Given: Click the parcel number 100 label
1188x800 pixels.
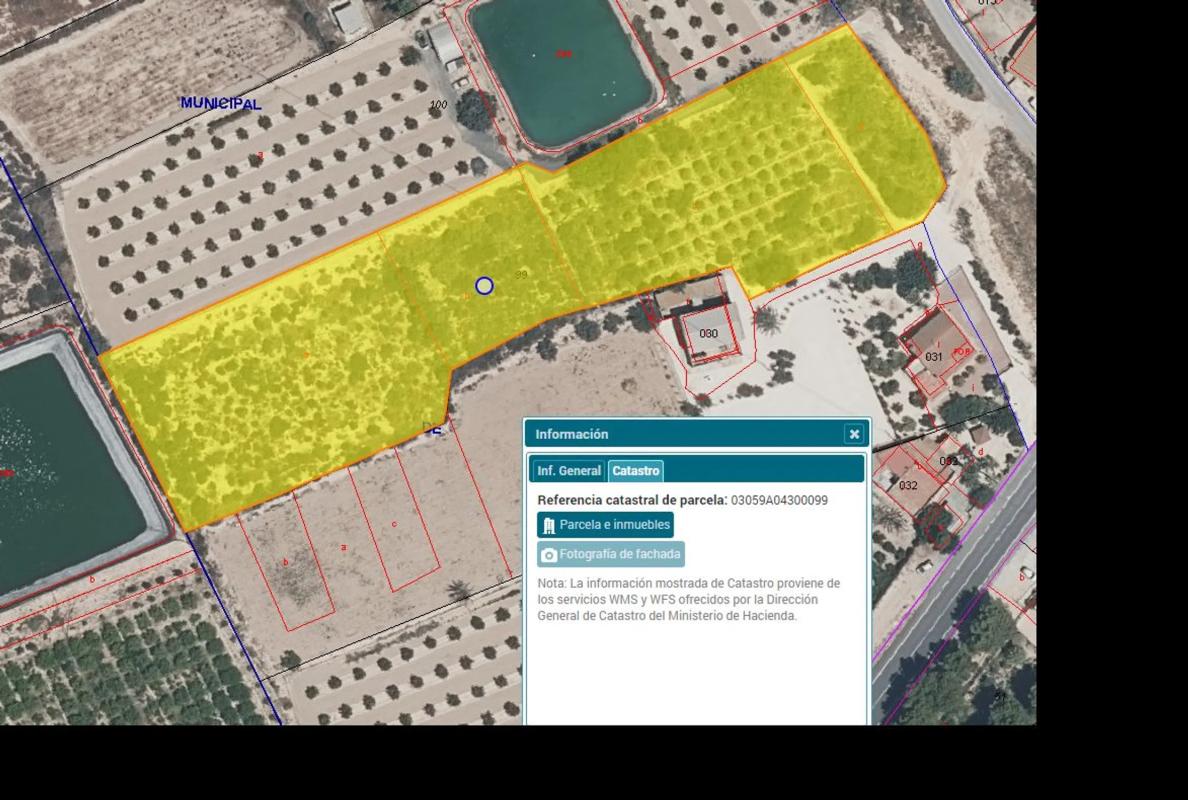Looking at the screenshot, I should click(x=438, y=105).
